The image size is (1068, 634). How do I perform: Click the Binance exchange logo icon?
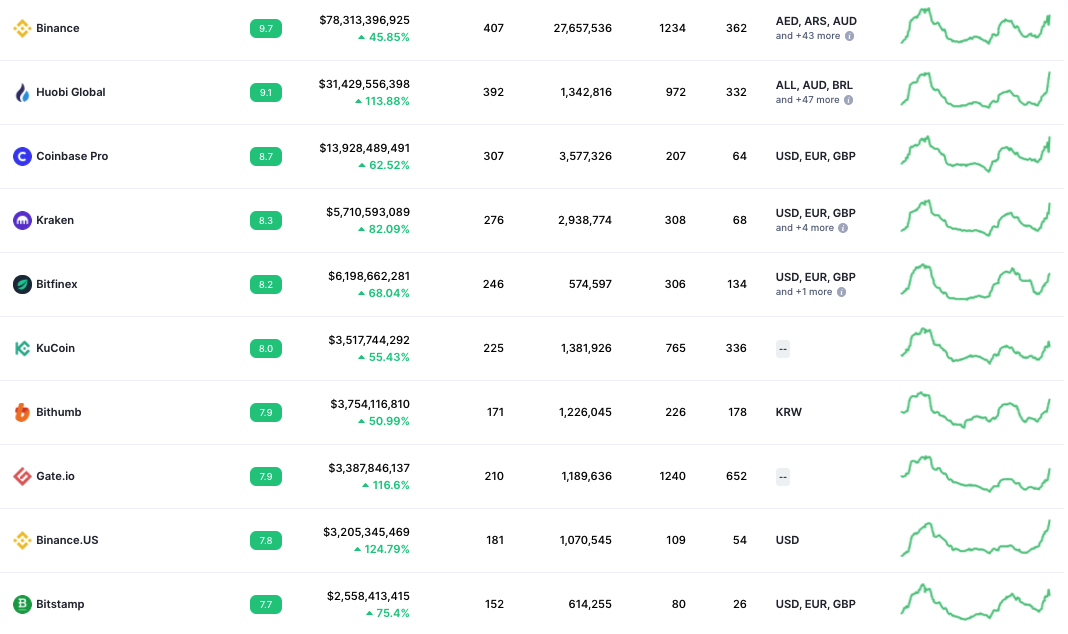(22, 28)
